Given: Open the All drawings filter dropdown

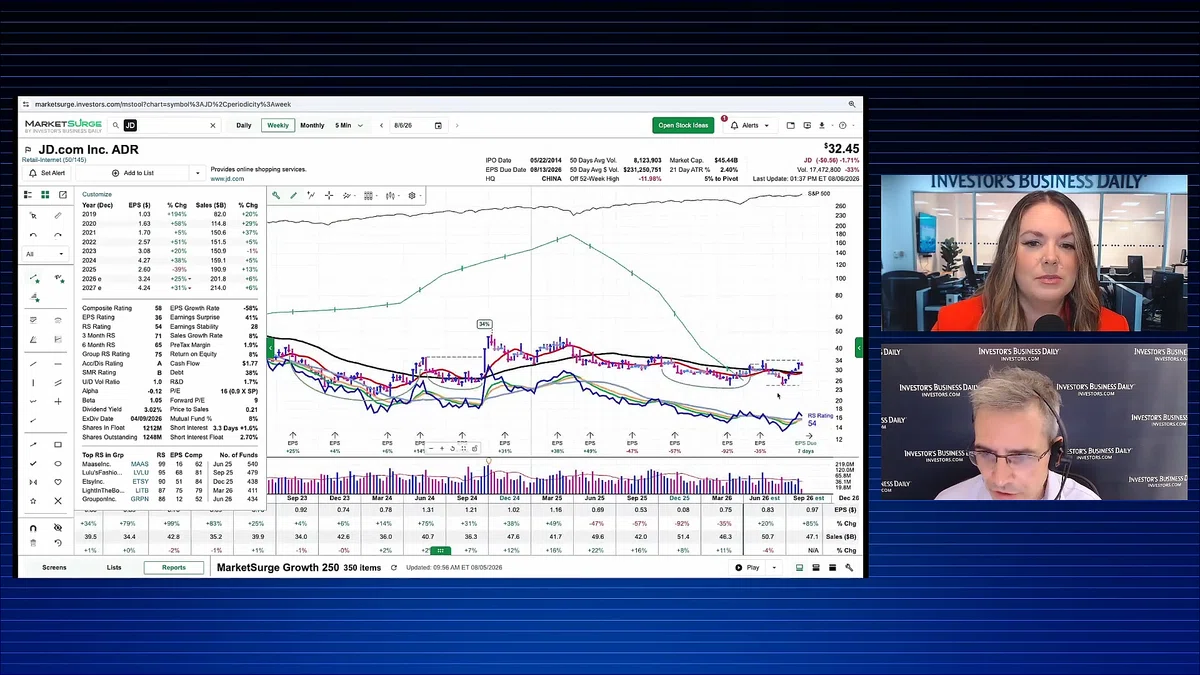Looking at the screenshot, I should tap(46, 255).
